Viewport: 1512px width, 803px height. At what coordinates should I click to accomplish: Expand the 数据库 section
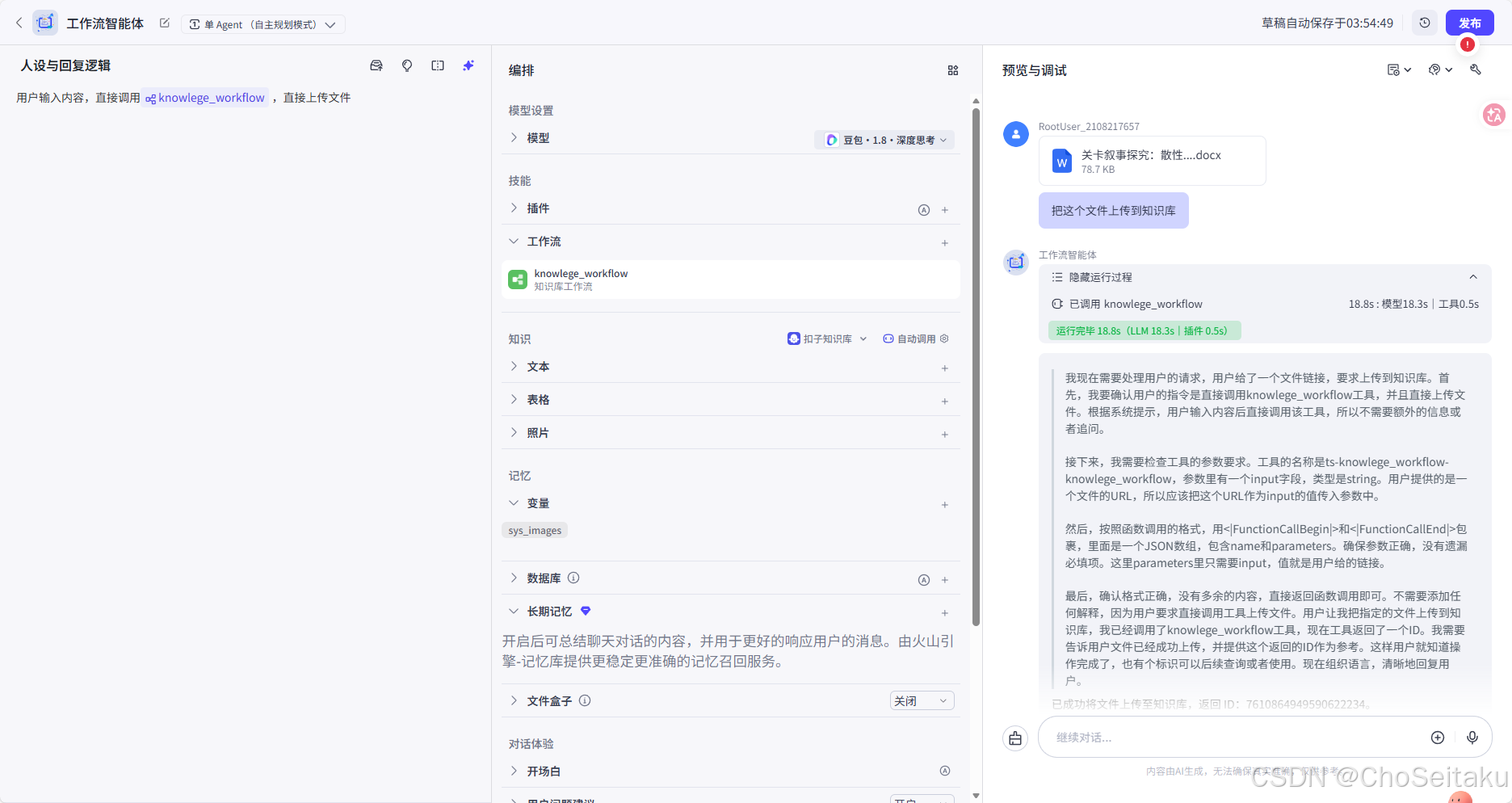click(514, 578)
